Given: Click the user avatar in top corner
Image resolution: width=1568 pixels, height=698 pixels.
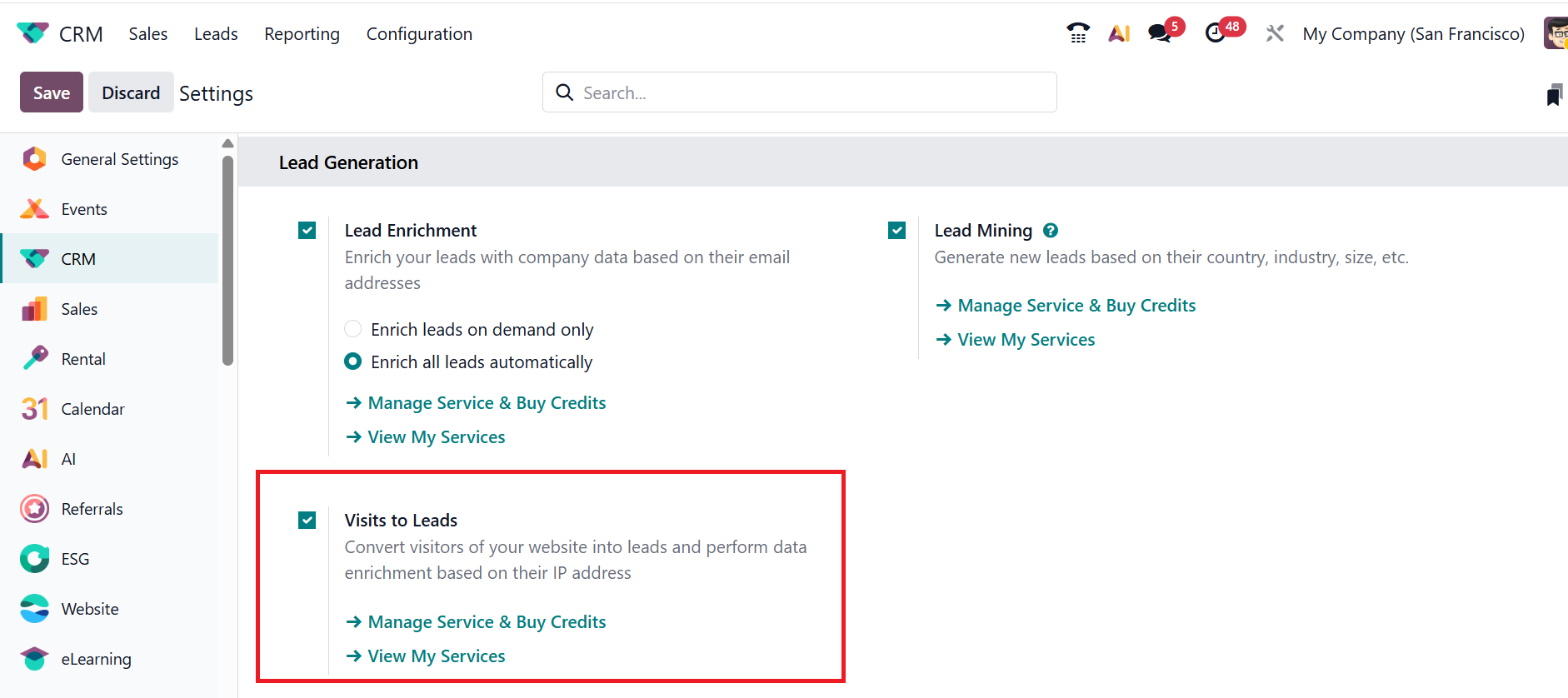Looking at the screenshot, I should tap(1555, 33).
